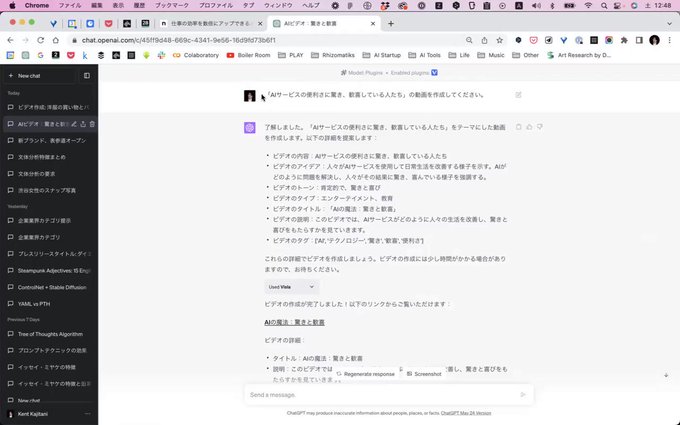Click the New chat button in sidebar
This screenshot has height=425, width=680.
point(40,76)
